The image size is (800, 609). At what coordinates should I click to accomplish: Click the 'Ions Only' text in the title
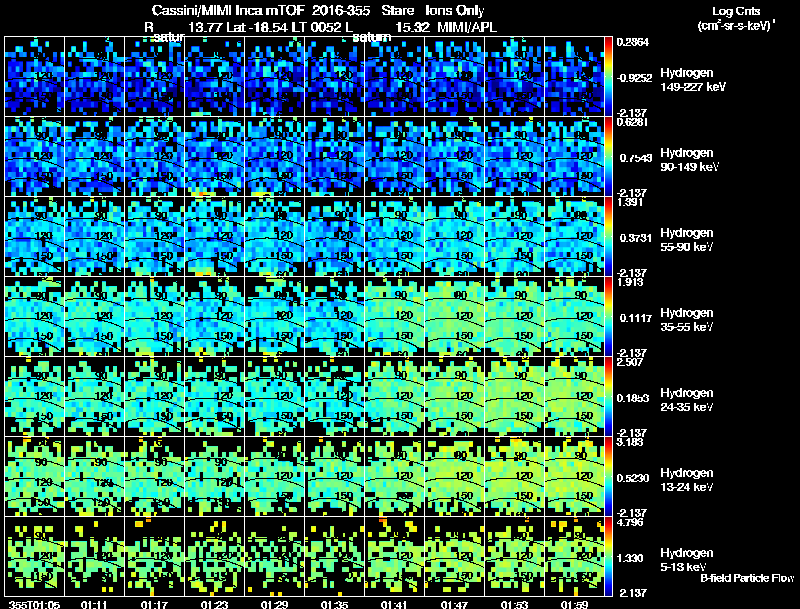pos(455,10)
